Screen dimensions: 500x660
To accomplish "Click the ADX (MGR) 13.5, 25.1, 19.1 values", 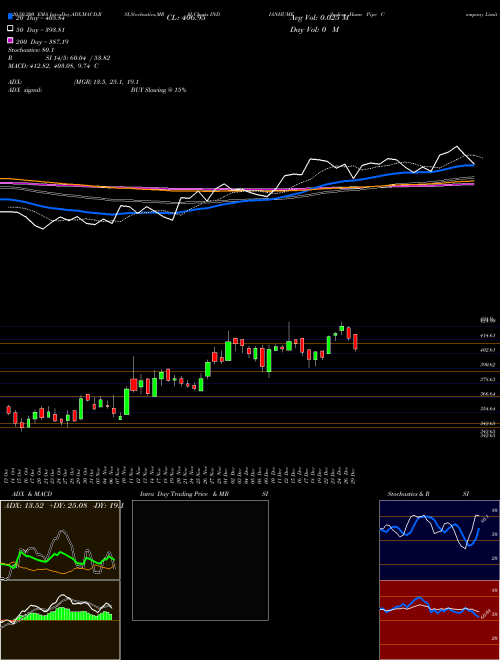I will tap(106, 82).
